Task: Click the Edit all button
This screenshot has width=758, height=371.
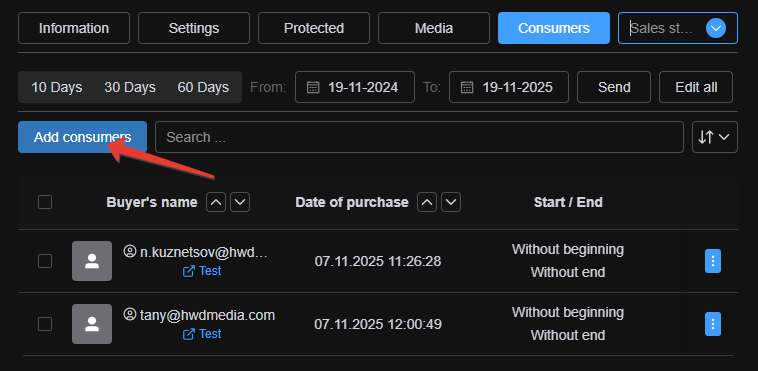Action: [696, 87]
